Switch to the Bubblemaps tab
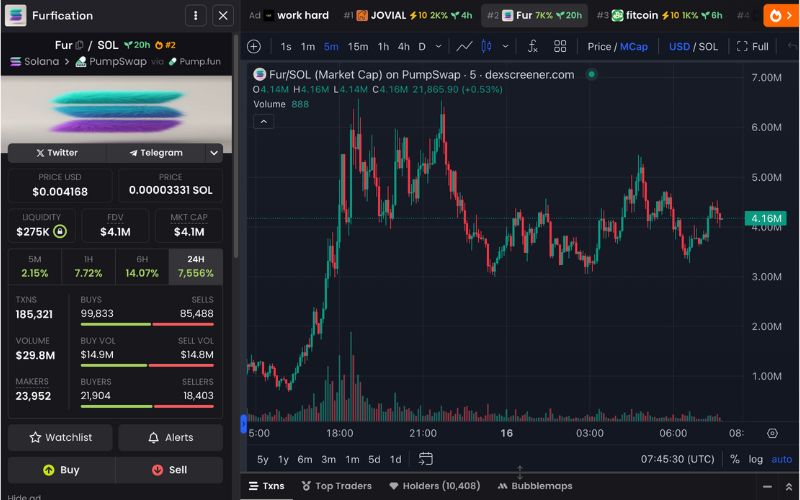Image resolution: width=800 pixels, height=500 pixels. [535, 486]
